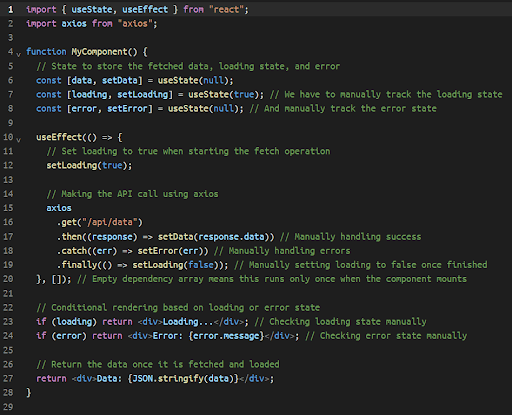512x415 pixels.
Task: Click ".then((response)" on line 17
Action: (97, 237)
